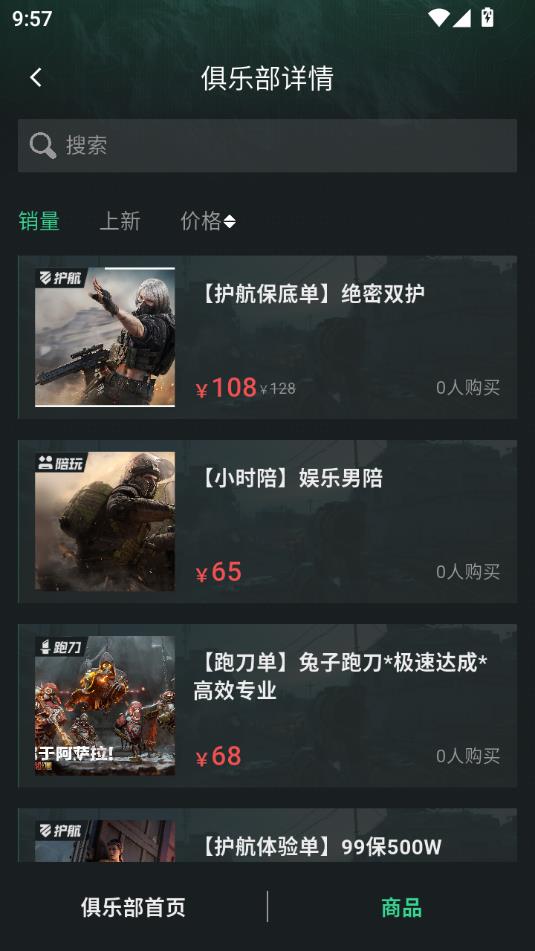Viewport: 535px width, 951px height.
Task: Click the 陪玩 badge icon
Action: (x=61, y=462)
